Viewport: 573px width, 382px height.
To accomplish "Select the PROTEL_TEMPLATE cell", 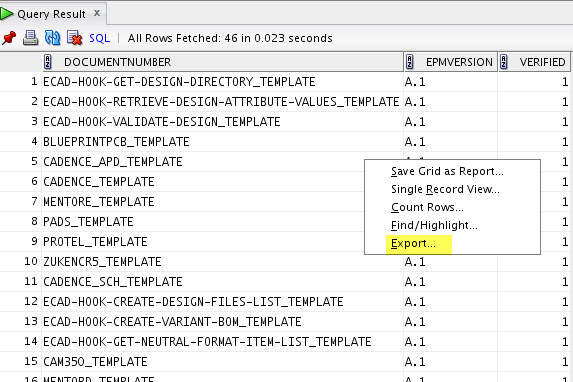I will [x=203, y=242].
